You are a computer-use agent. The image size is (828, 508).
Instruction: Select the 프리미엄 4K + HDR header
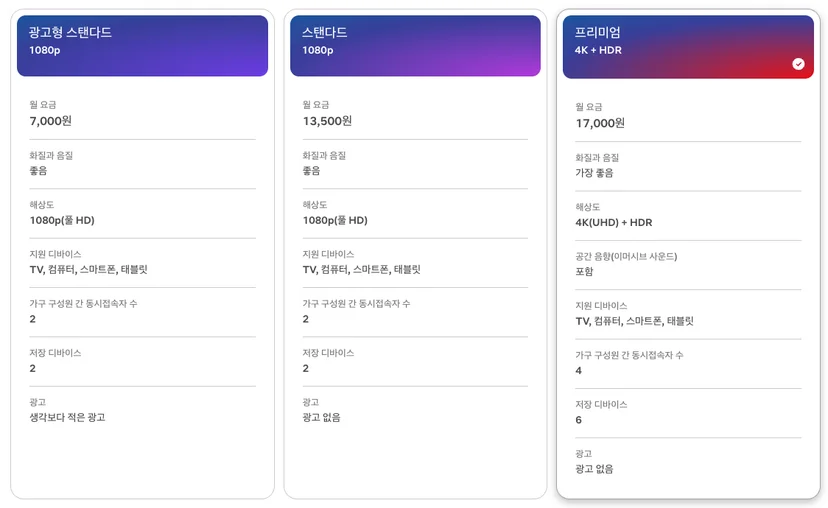(688, 47)
